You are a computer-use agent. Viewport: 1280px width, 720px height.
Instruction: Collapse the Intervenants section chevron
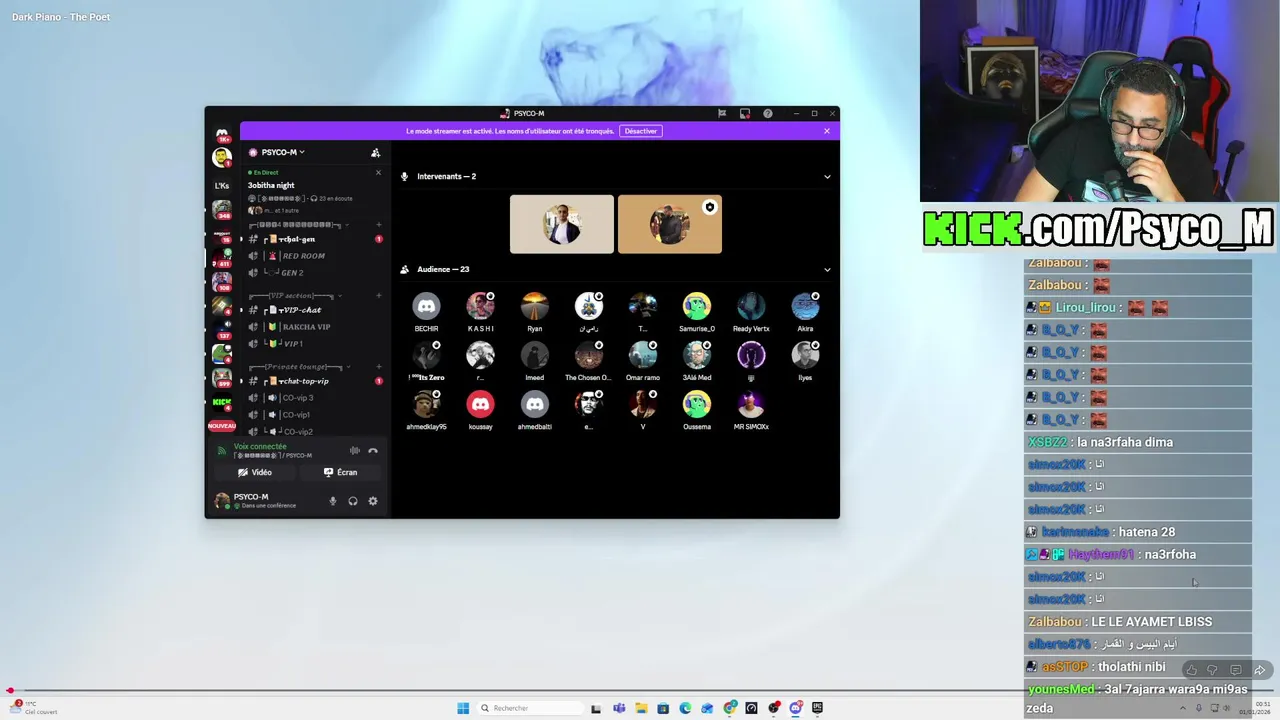[x=827, y=177]
